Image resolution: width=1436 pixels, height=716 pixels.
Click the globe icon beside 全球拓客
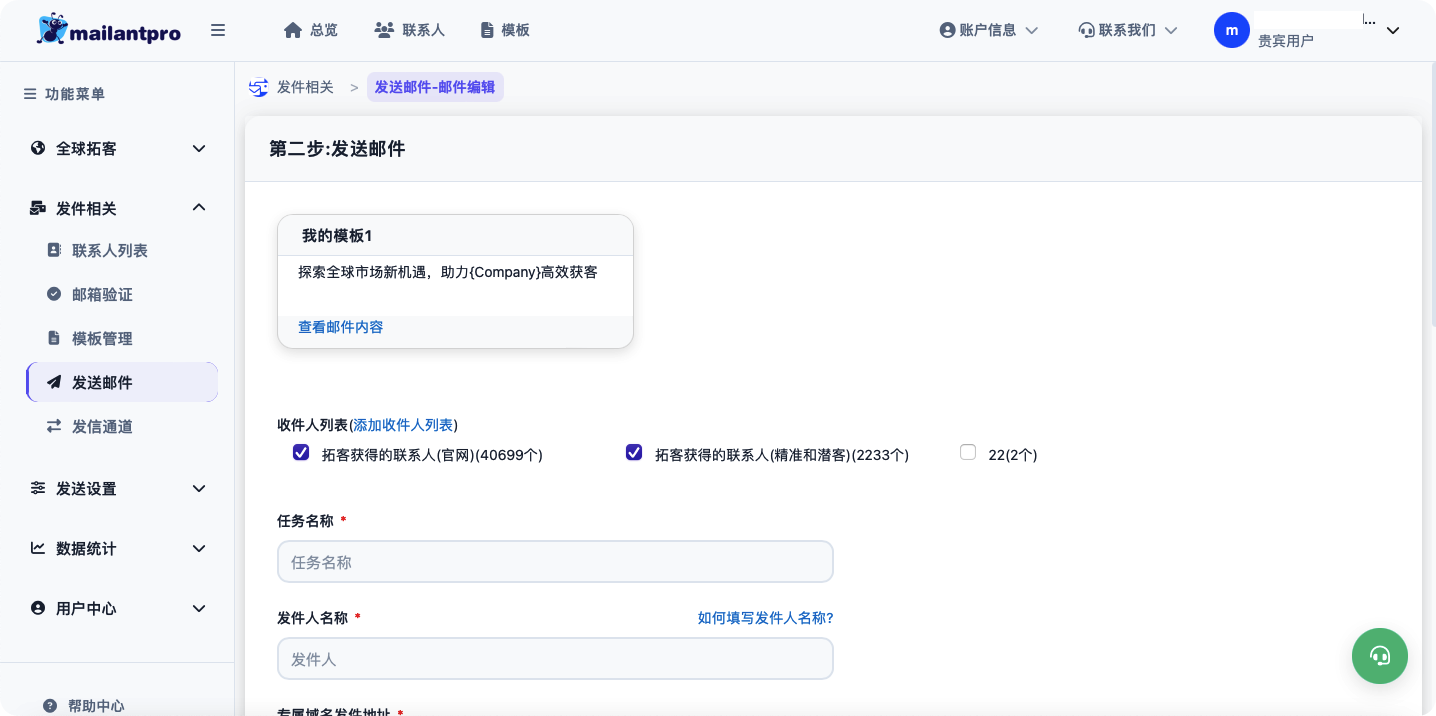38,148
